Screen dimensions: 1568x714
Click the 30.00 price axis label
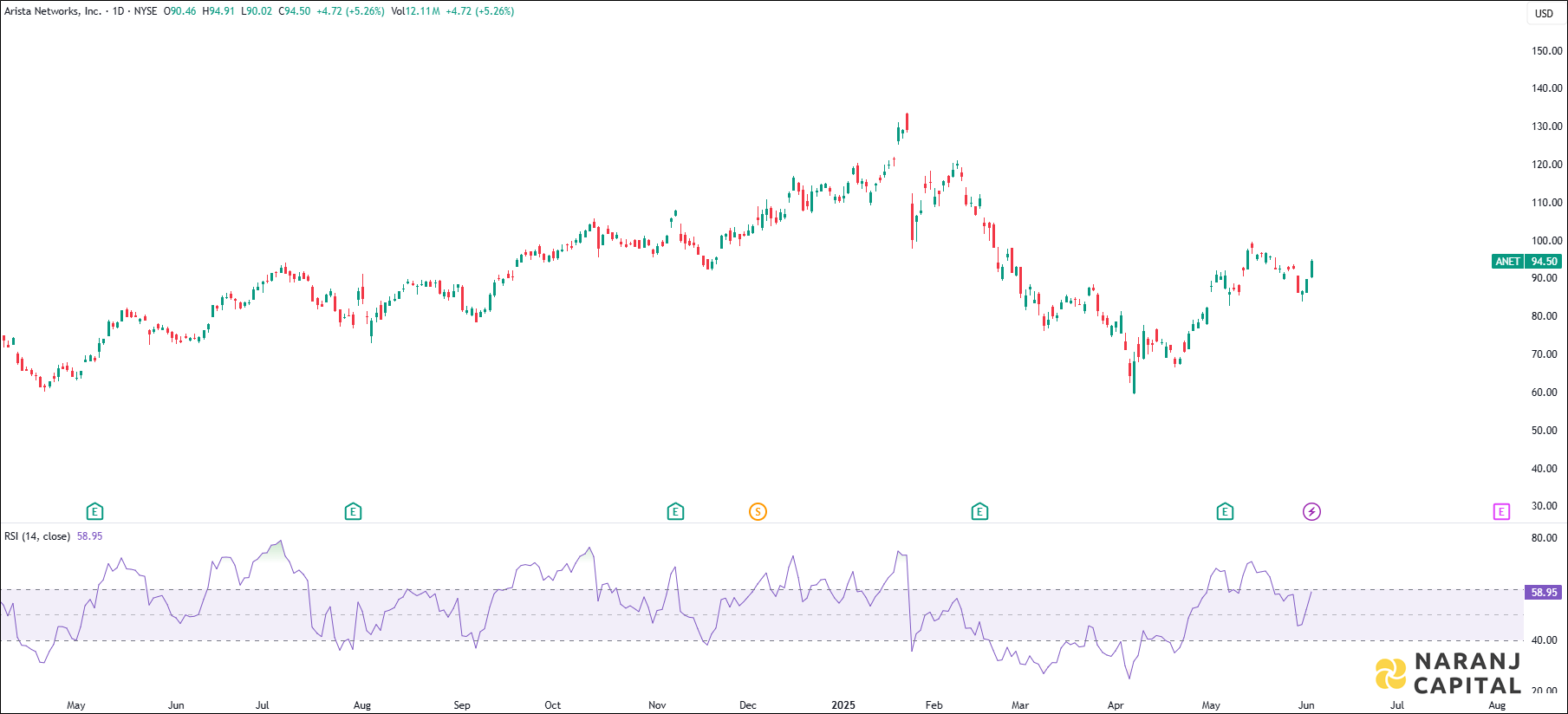1545,506
